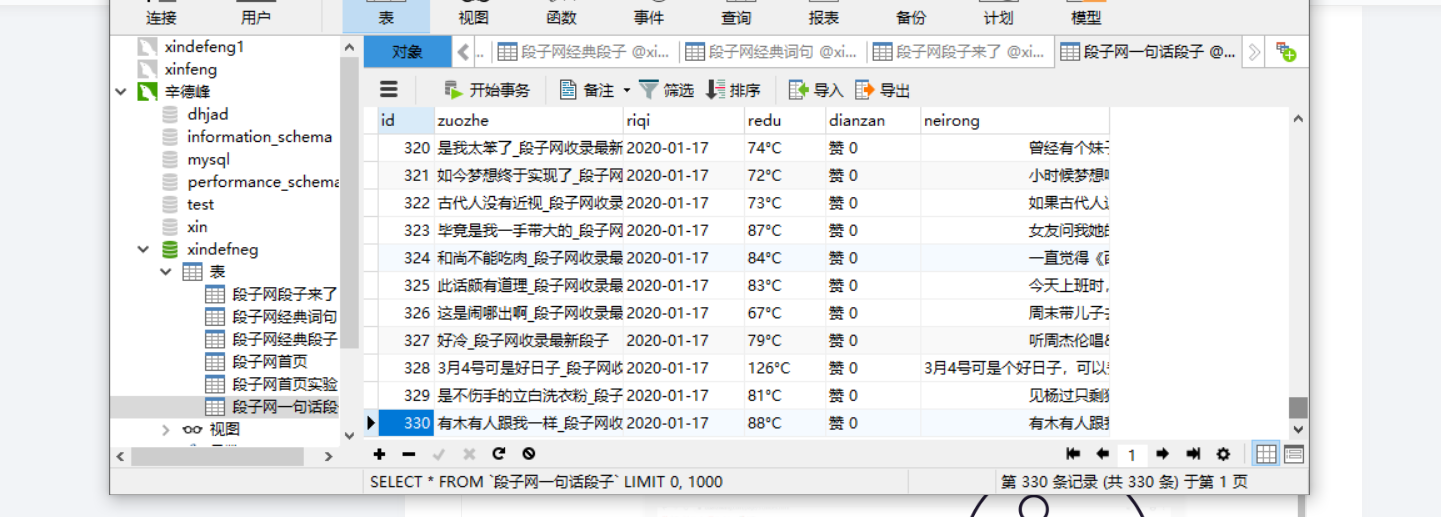Viewport: 1441px width, 517px height.
Task: Select table 段子网首页 in tree
Action: pyautogui.click(x=269, y=361)
